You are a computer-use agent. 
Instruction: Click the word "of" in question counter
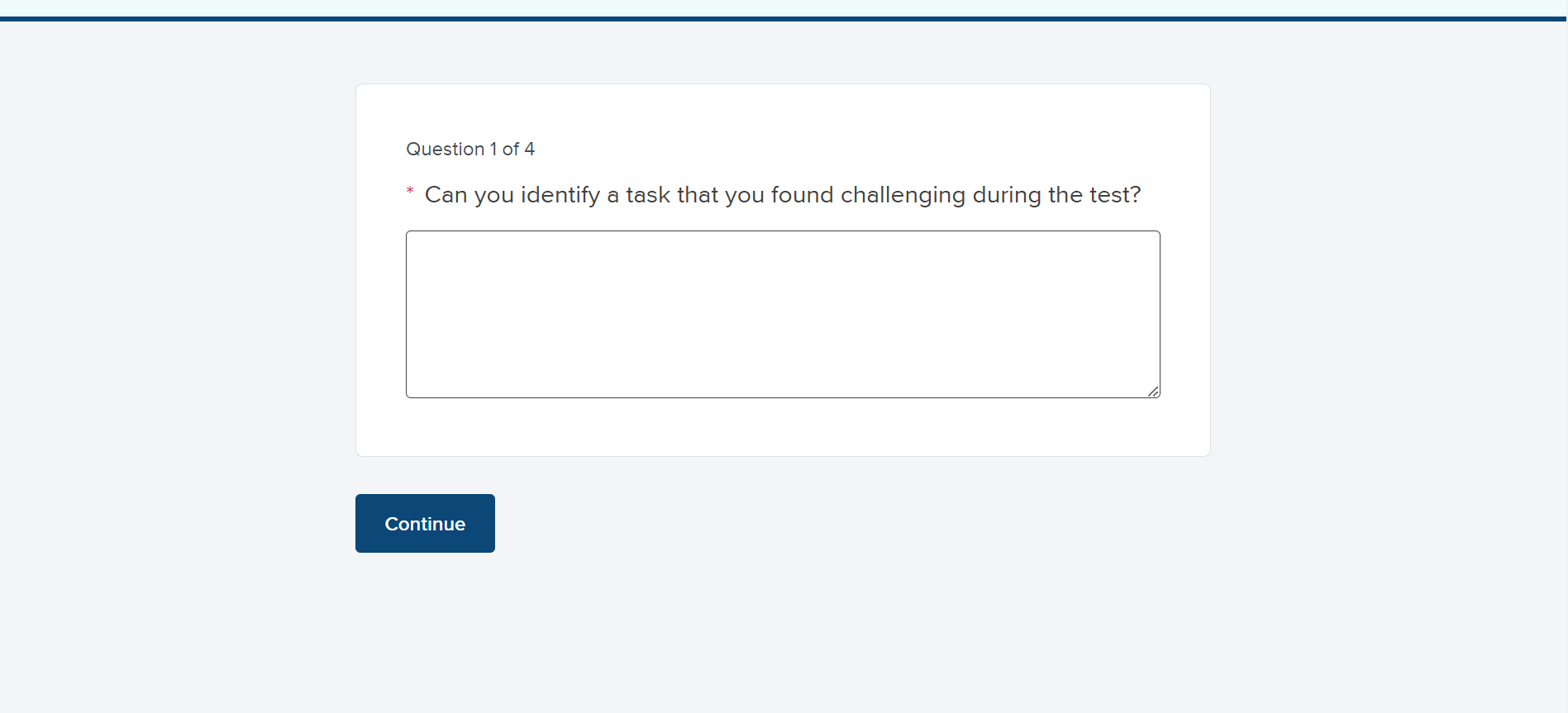point(511,150)
